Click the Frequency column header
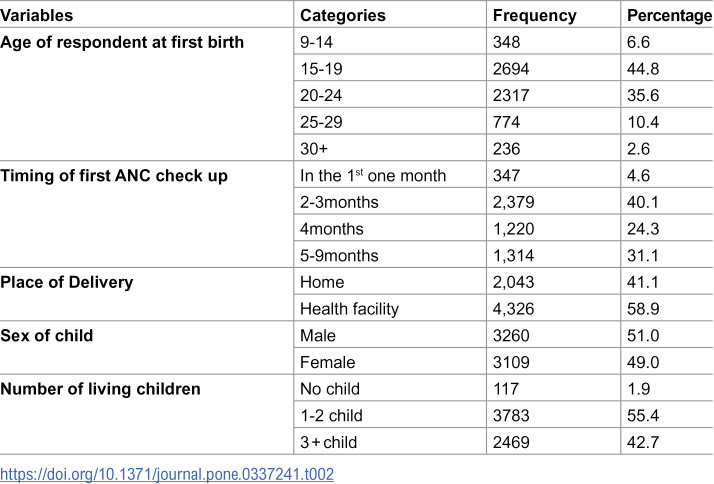Image resolution: width=714 pixels, height=484 pixels. tap(535, 15)
